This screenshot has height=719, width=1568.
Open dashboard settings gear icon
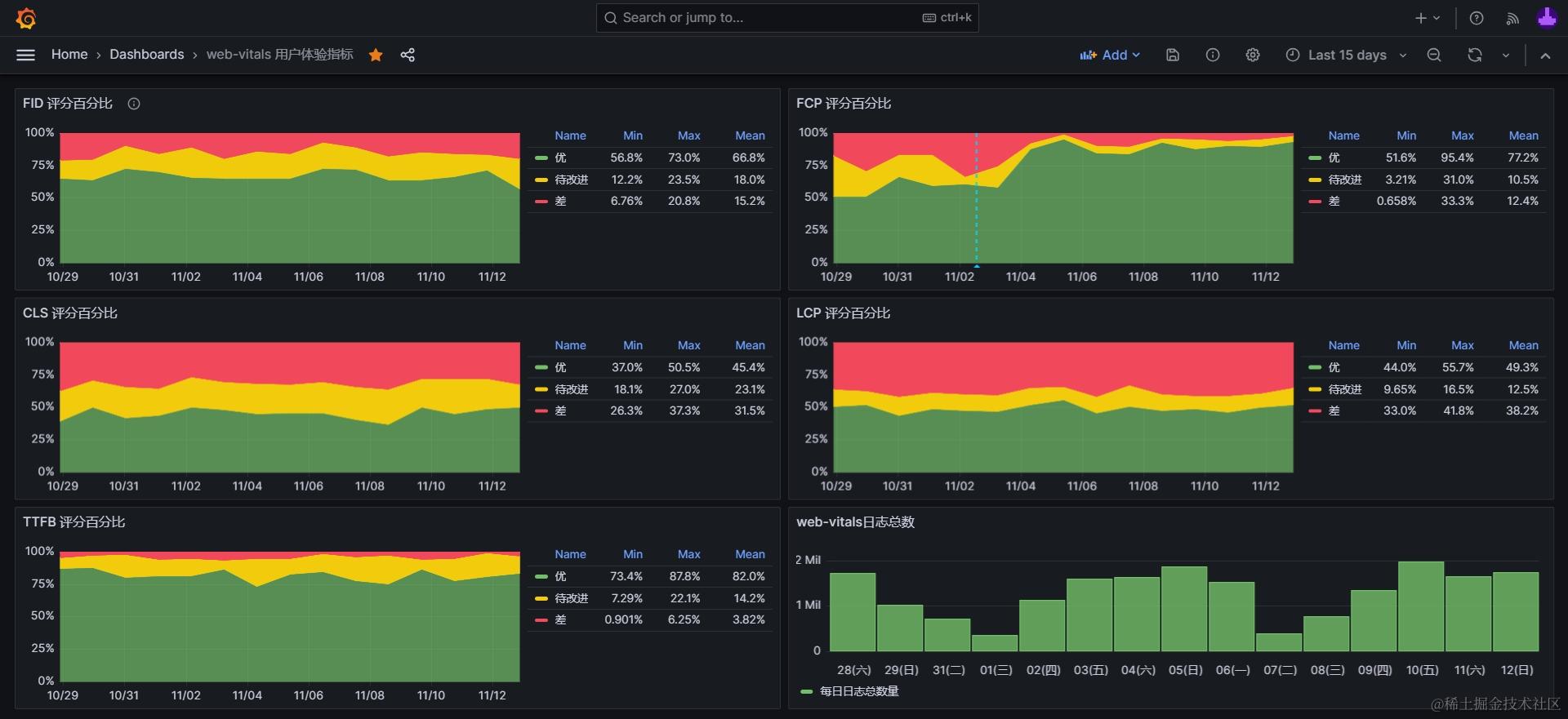1253,55
